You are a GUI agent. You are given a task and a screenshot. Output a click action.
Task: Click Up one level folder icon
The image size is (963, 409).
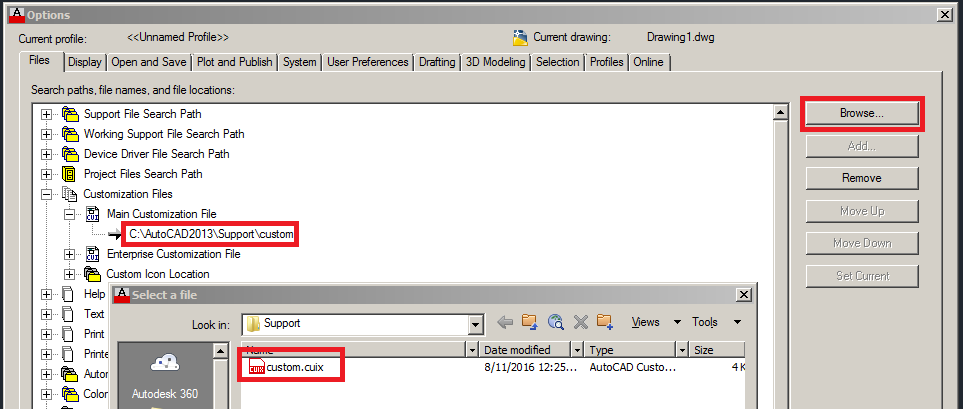pyautogui.click(x=529, y=321)
